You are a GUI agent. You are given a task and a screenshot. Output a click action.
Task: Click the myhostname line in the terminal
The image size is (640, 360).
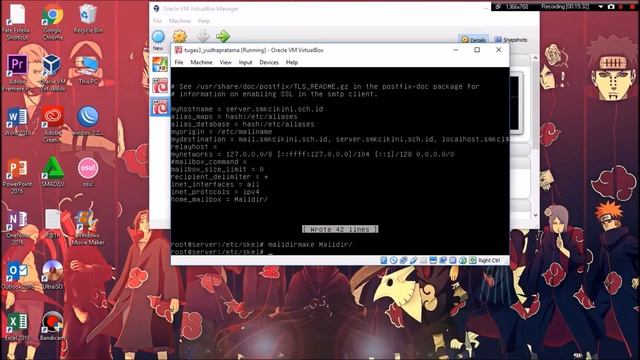247,109
